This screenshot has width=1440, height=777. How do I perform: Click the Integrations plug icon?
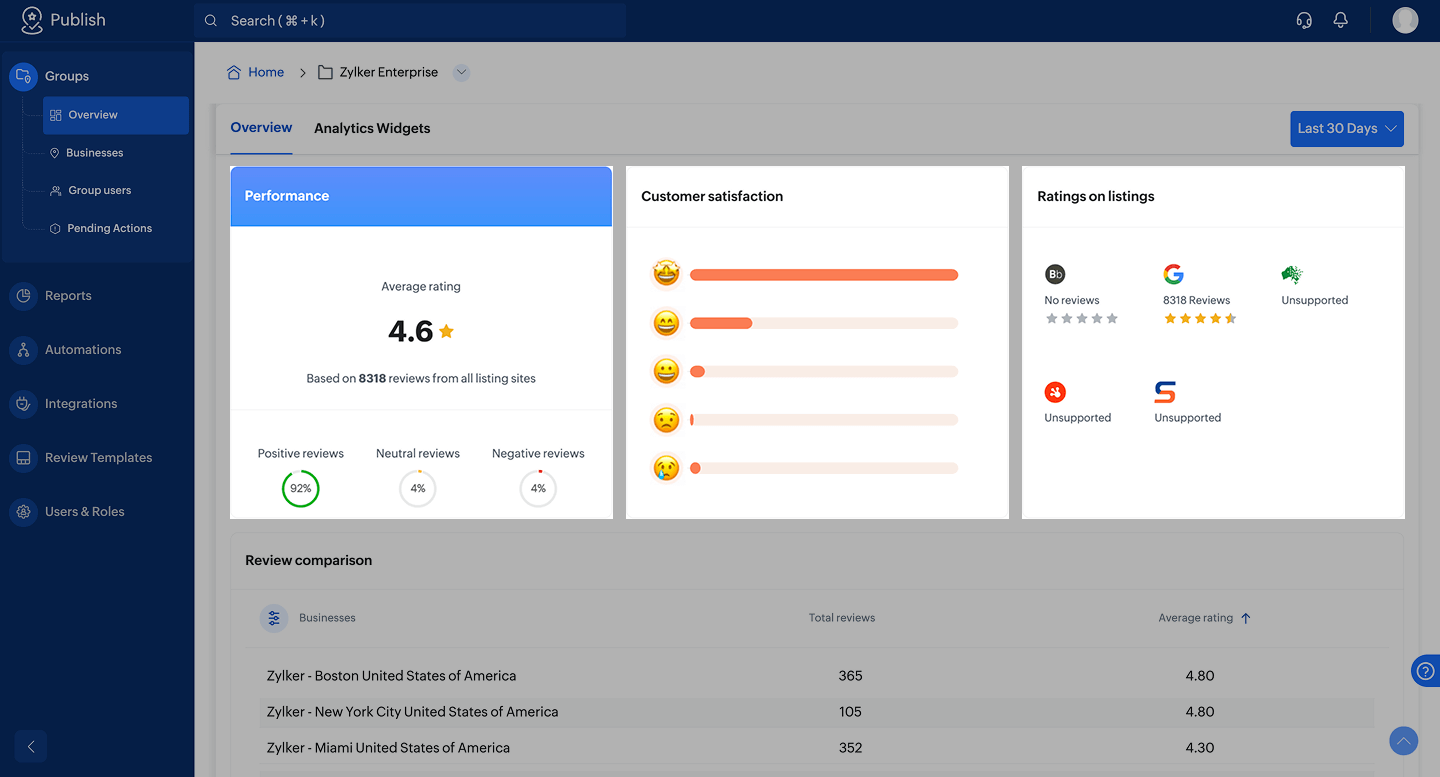point(23,404)
